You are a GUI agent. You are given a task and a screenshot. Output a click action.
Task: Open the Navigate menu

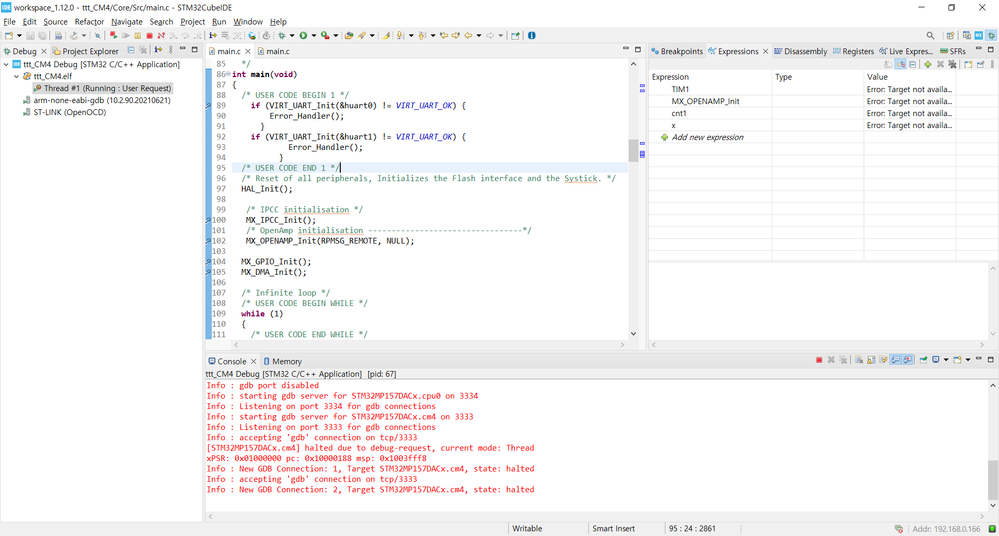127,22
